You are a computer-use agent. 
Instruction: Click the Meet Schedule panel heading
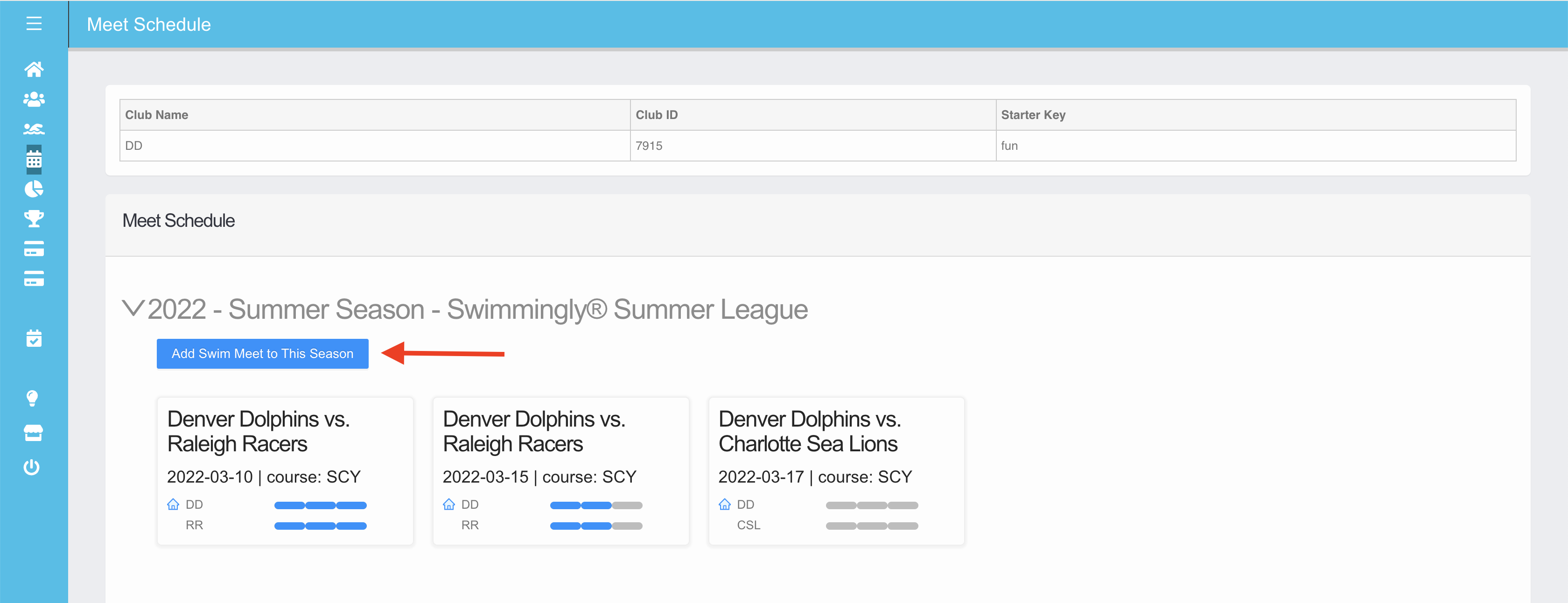[178, 220]
